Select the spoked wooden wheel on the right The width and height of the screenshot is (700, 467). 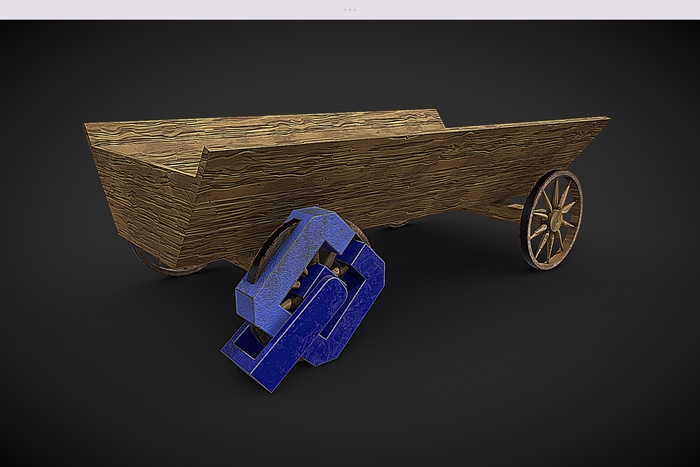[550, 220]
